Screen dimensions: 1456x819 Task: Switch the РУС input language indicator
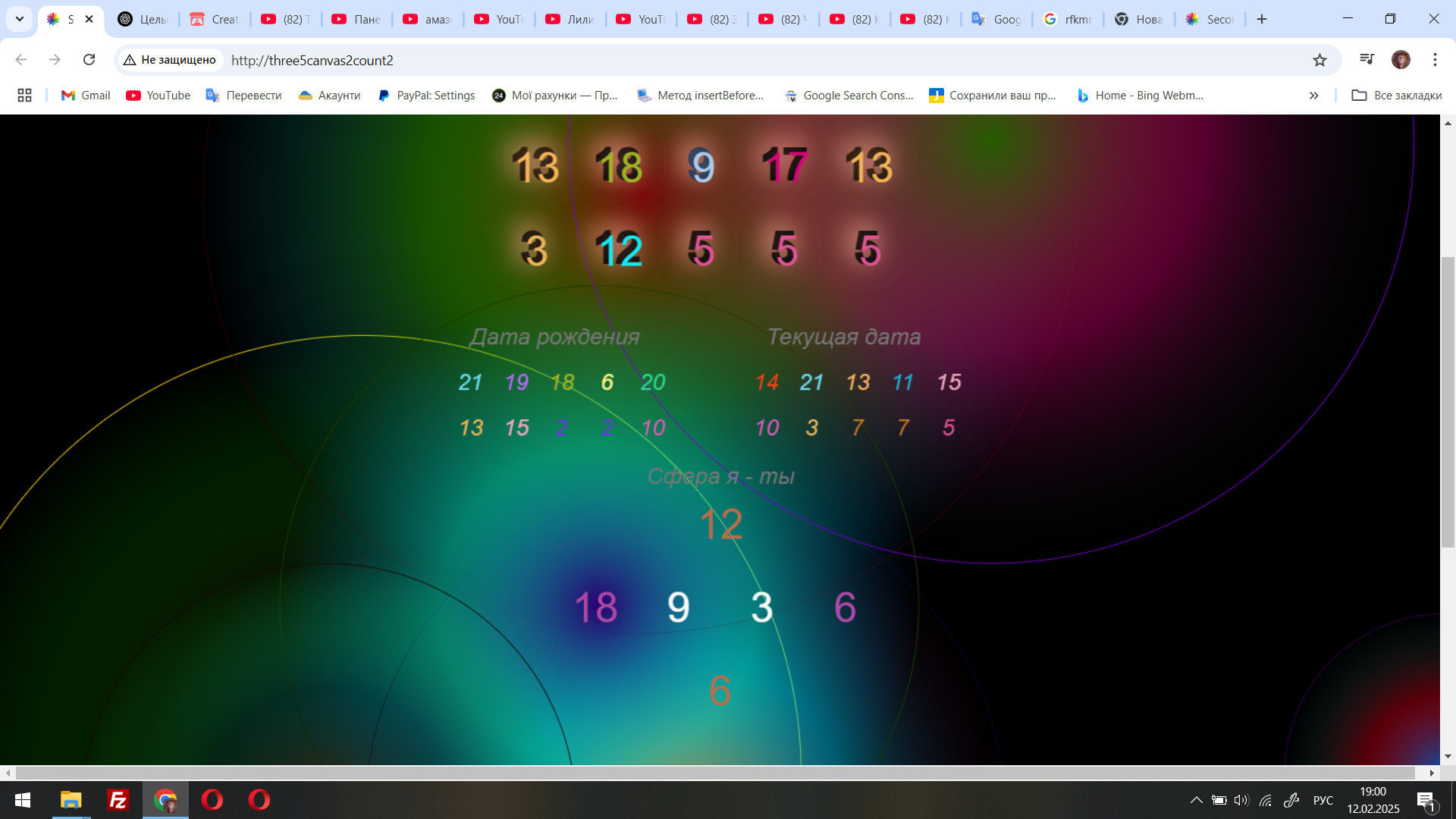tap(1323, 800)
